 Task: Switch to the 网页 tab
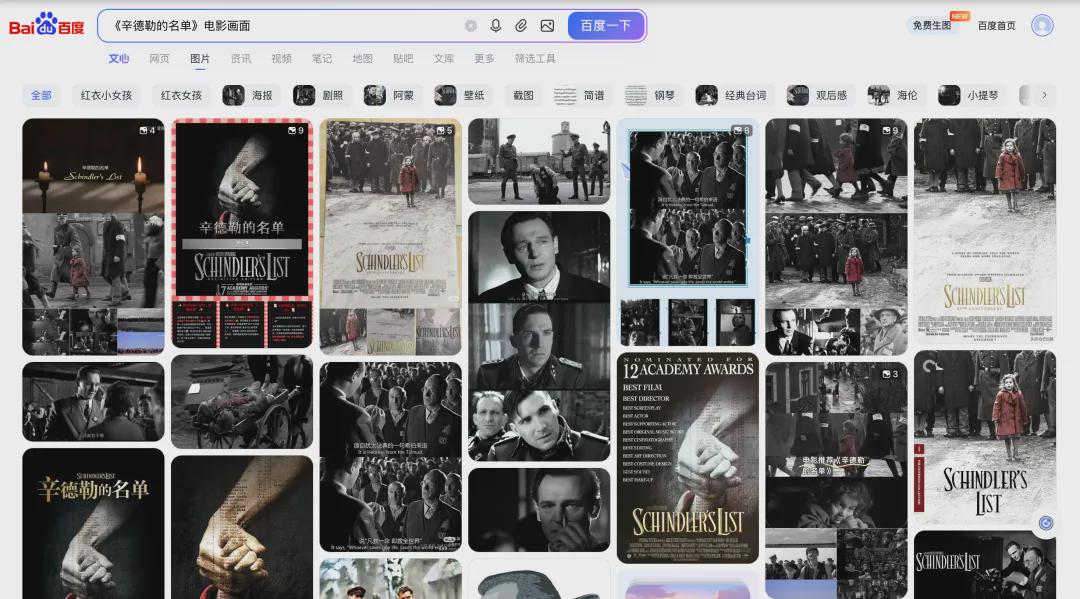pos(159,59)
